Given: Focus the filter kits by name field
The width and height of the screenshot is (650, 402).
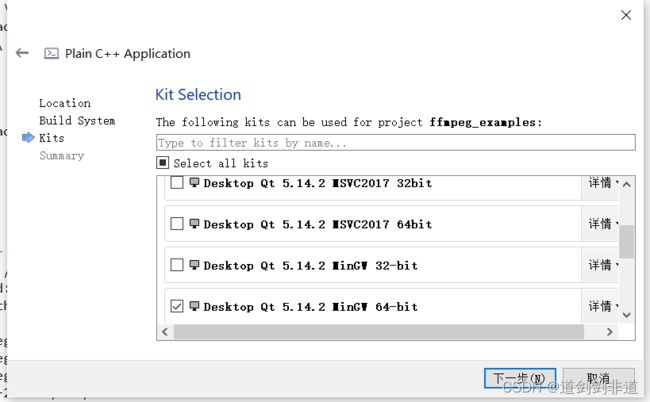Looking at the screenshot, I should pyautogui.click(x=395, y=143).
